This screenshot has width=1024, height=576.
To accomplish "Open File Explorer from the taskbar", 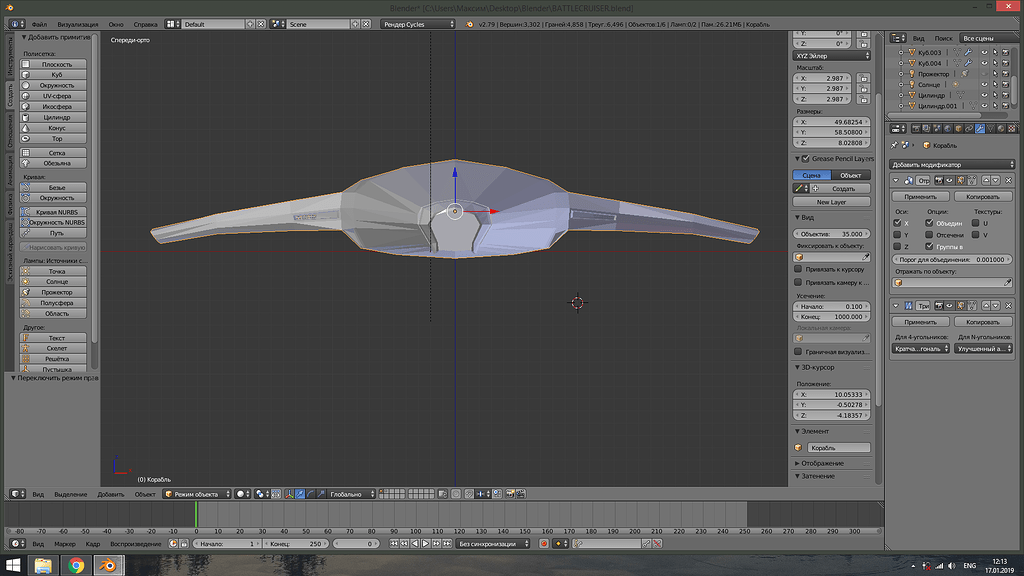I will coord(43,566).
